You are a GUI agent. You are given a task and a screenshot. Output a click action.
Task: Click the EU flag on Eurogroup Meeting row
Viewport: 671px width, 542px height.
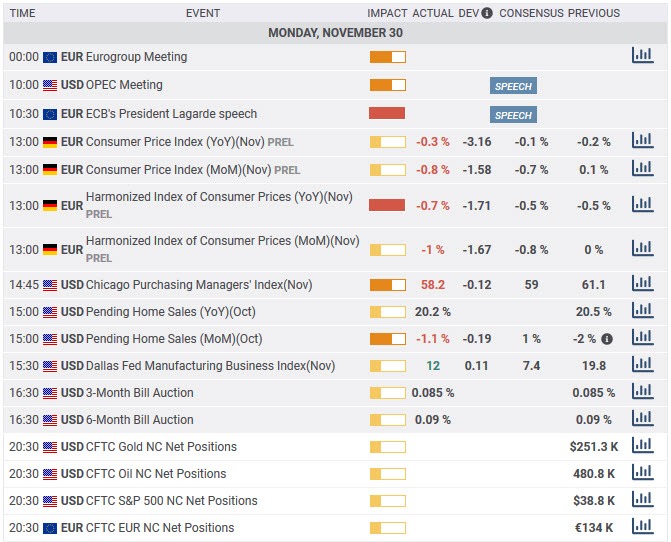click(50, 57)
